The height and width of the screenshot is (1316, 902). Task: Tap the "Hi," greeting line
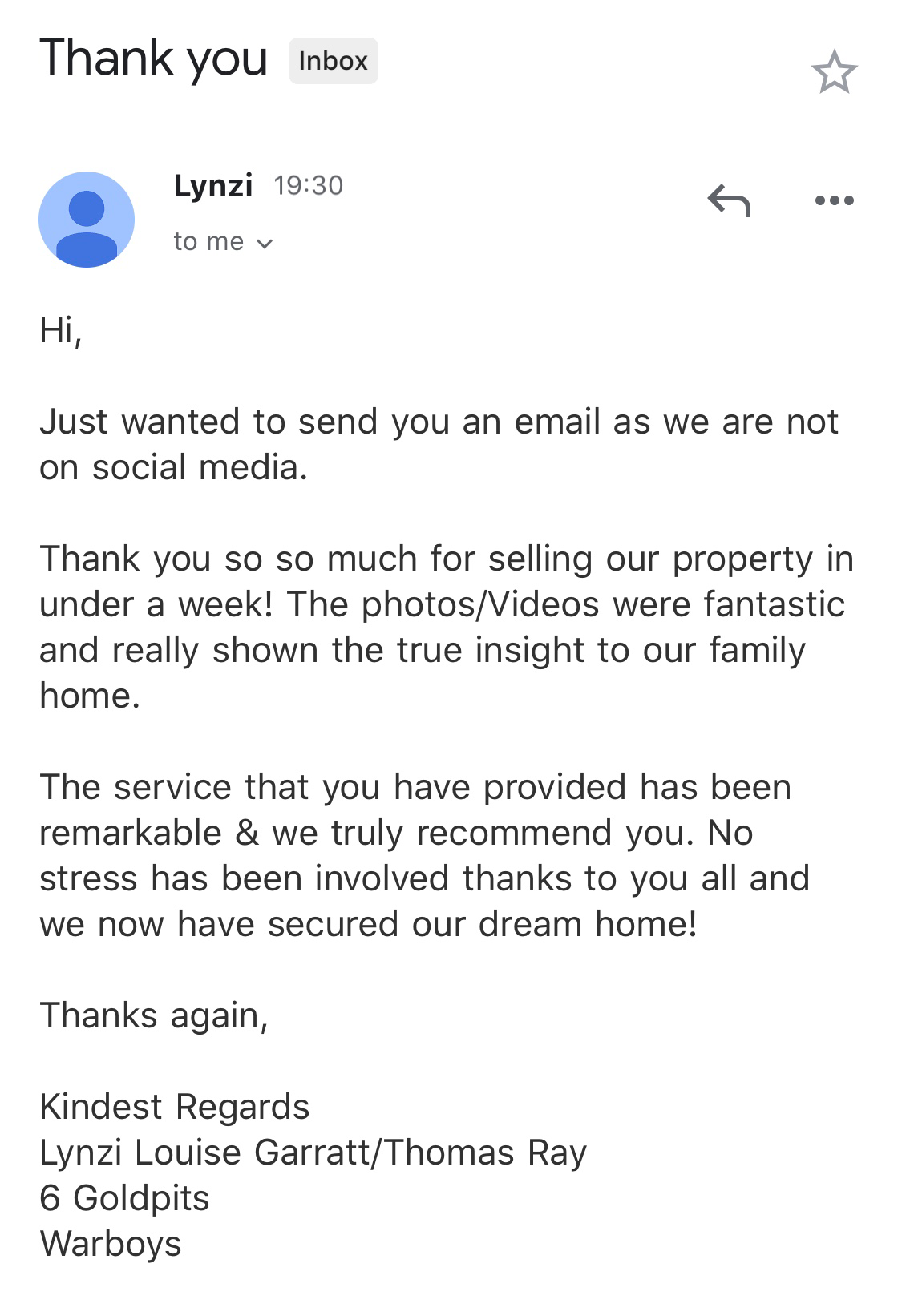click(x=61, y=329)
